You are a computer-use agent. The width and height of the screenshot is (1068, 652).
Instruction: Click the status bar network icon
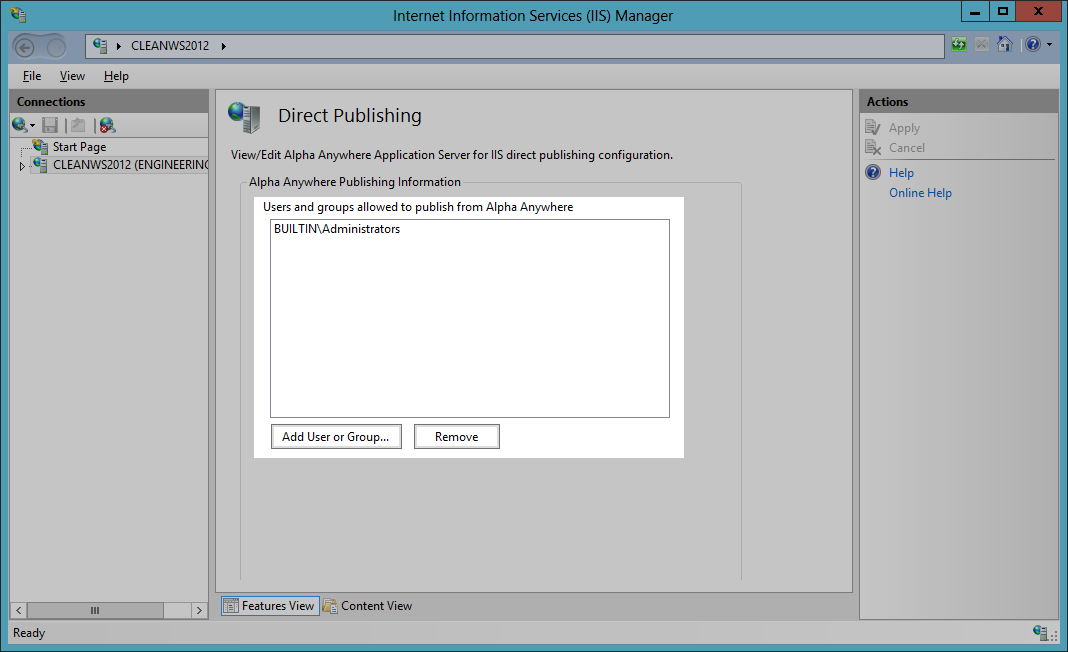coord(1041,633)
